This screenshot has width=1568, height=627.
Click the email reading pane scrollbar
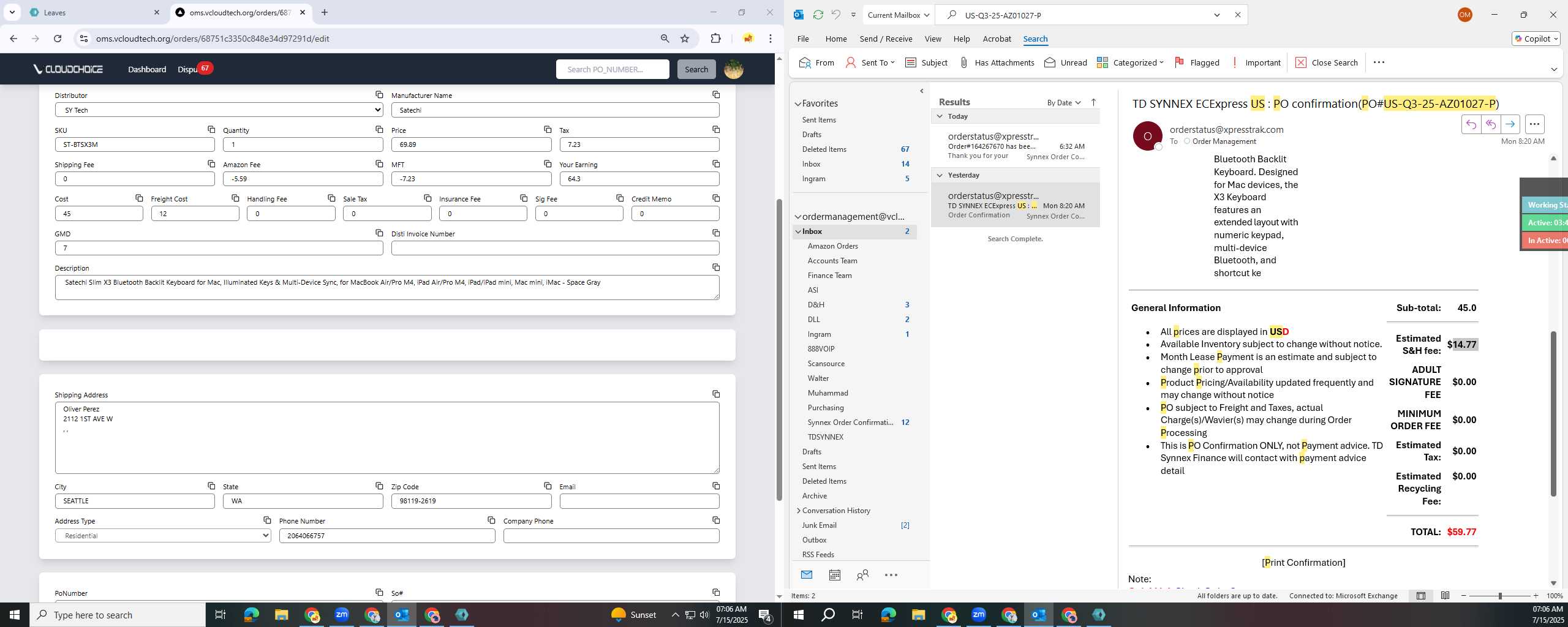pyautogui.click(x=1553, y=413)
